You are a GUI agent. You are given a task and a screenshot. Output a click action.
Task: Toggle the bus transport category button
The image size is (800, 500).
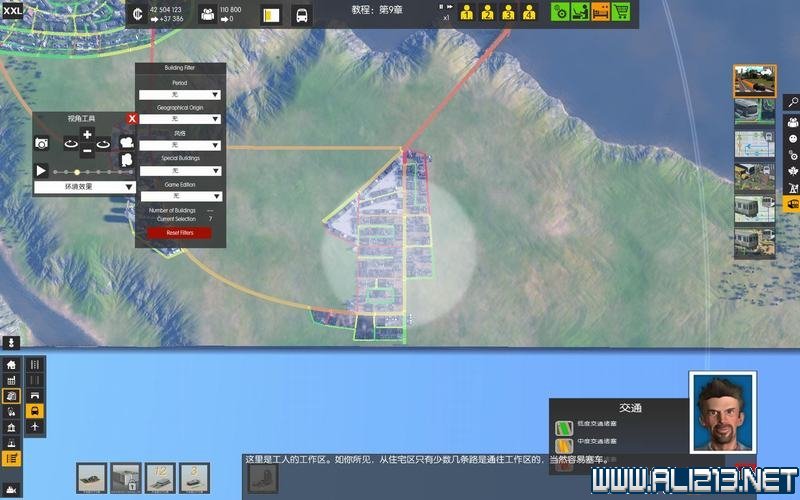pos(35,411)
